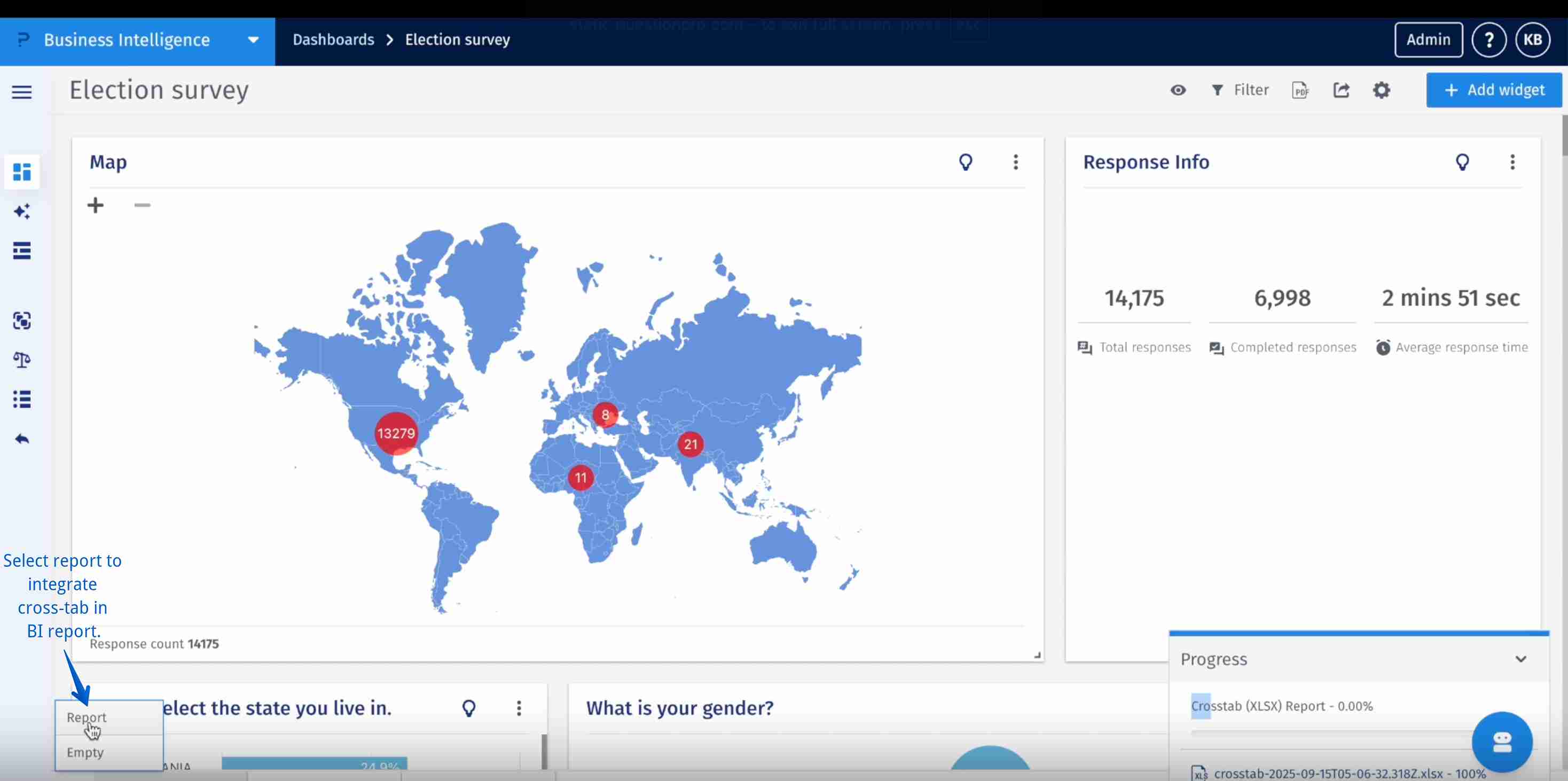Select the dashboard grid view in sidebar
Screen dimensions: 1568x781
(21, 172)
